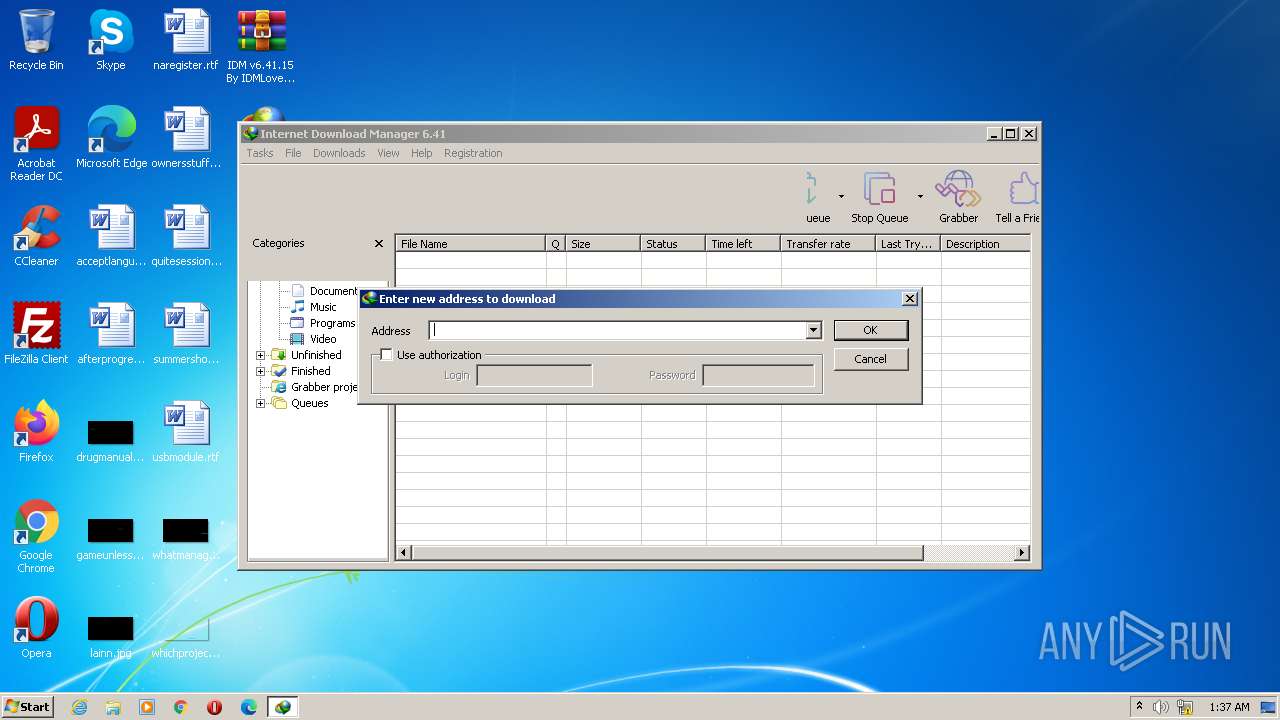Open the Help menu
The height and width of the screenshot is (720, 1280).
click(x=422, y=153)
